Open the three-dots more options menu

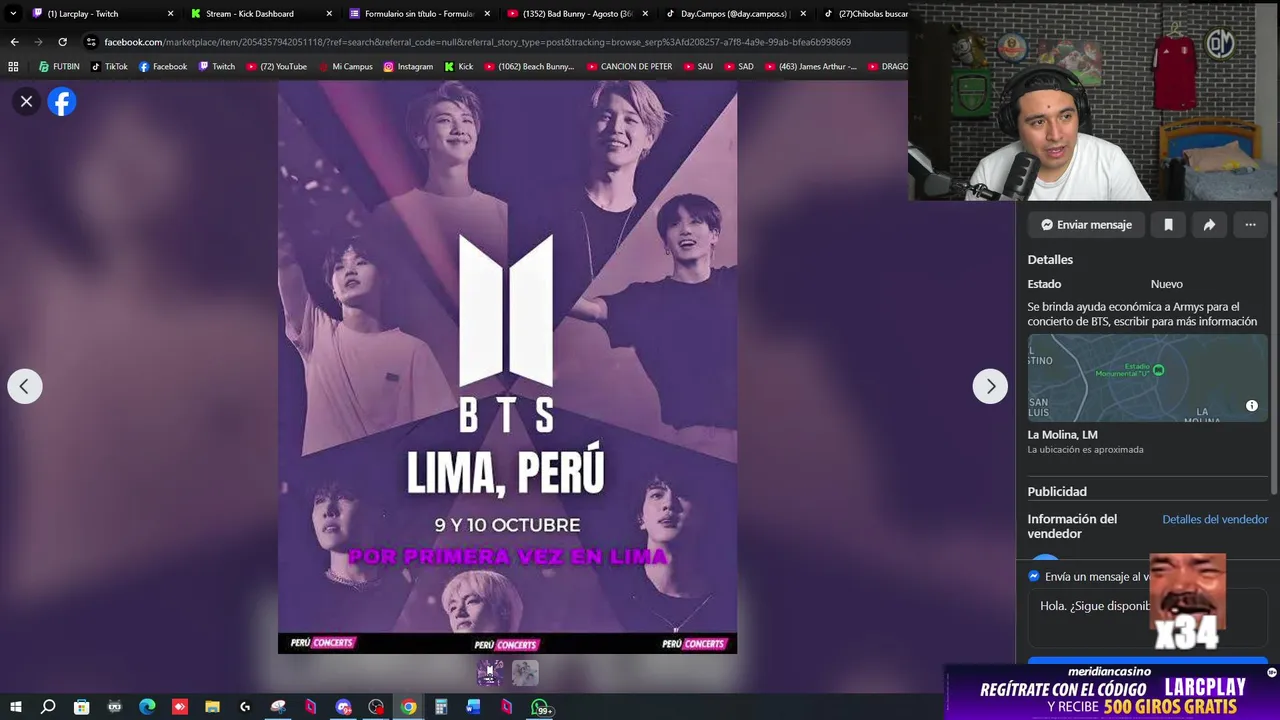tap(1250, 225)
